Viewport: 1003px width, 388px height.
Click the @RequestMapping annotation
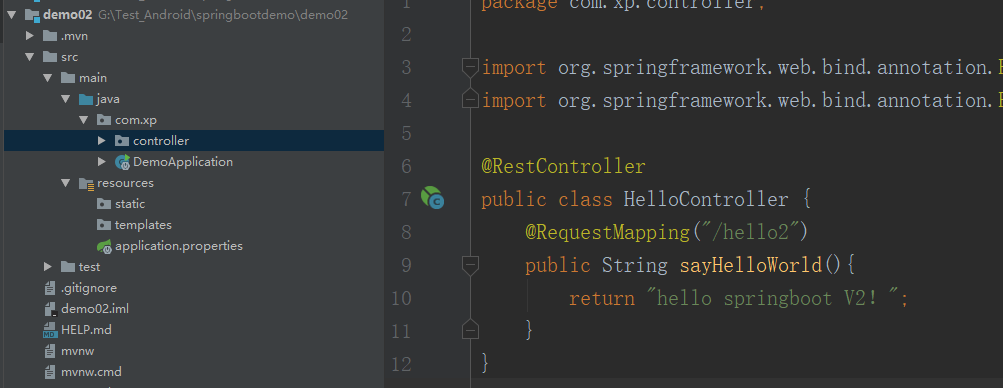608,232
